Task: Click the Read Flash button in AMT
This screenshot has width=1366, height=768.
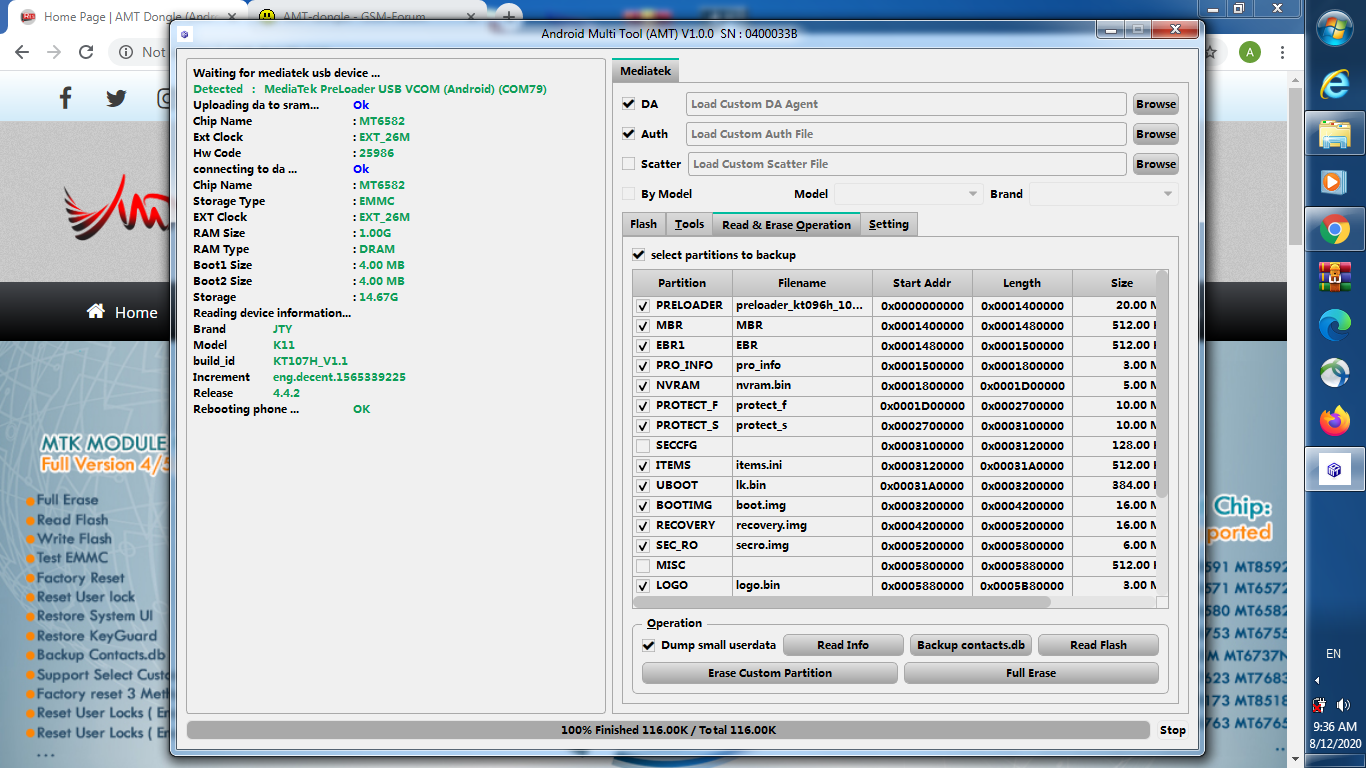Action: pos(1098,645)
